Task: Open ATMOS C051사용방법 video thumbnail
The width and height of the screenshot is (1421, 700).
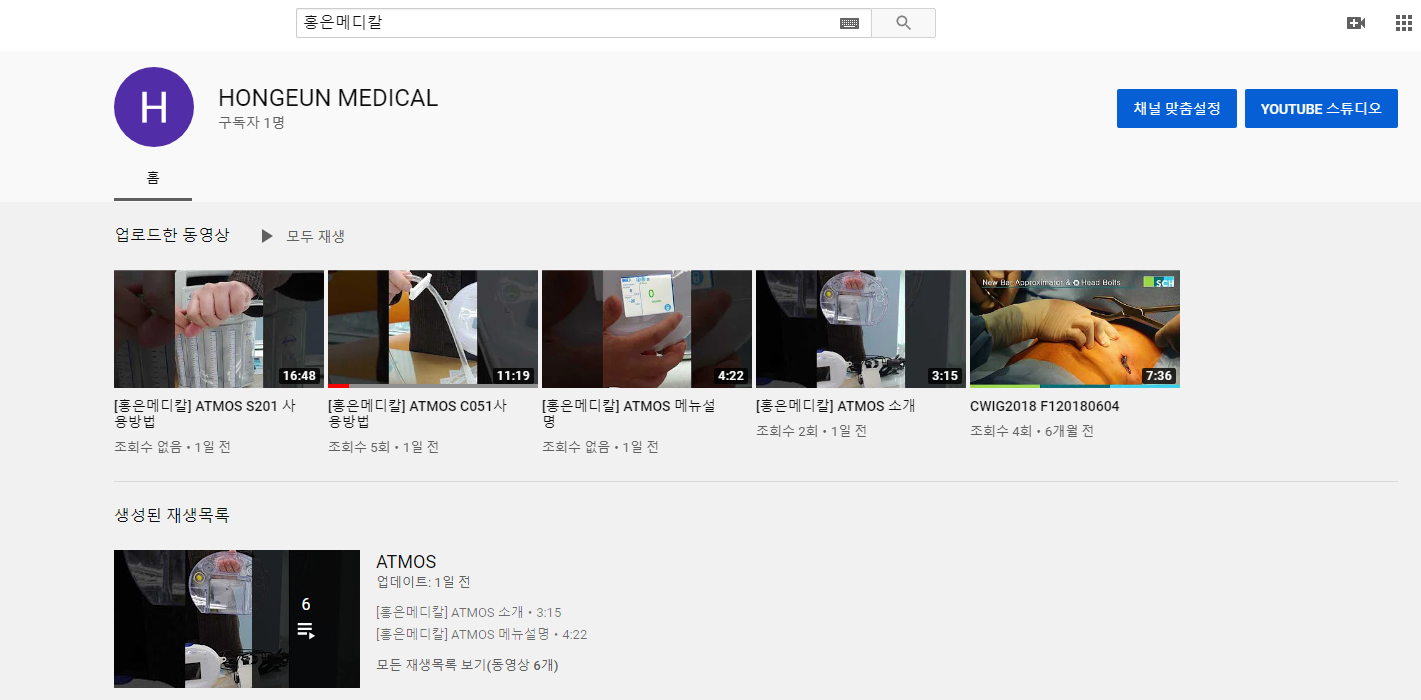Action: tap(433, 329)
